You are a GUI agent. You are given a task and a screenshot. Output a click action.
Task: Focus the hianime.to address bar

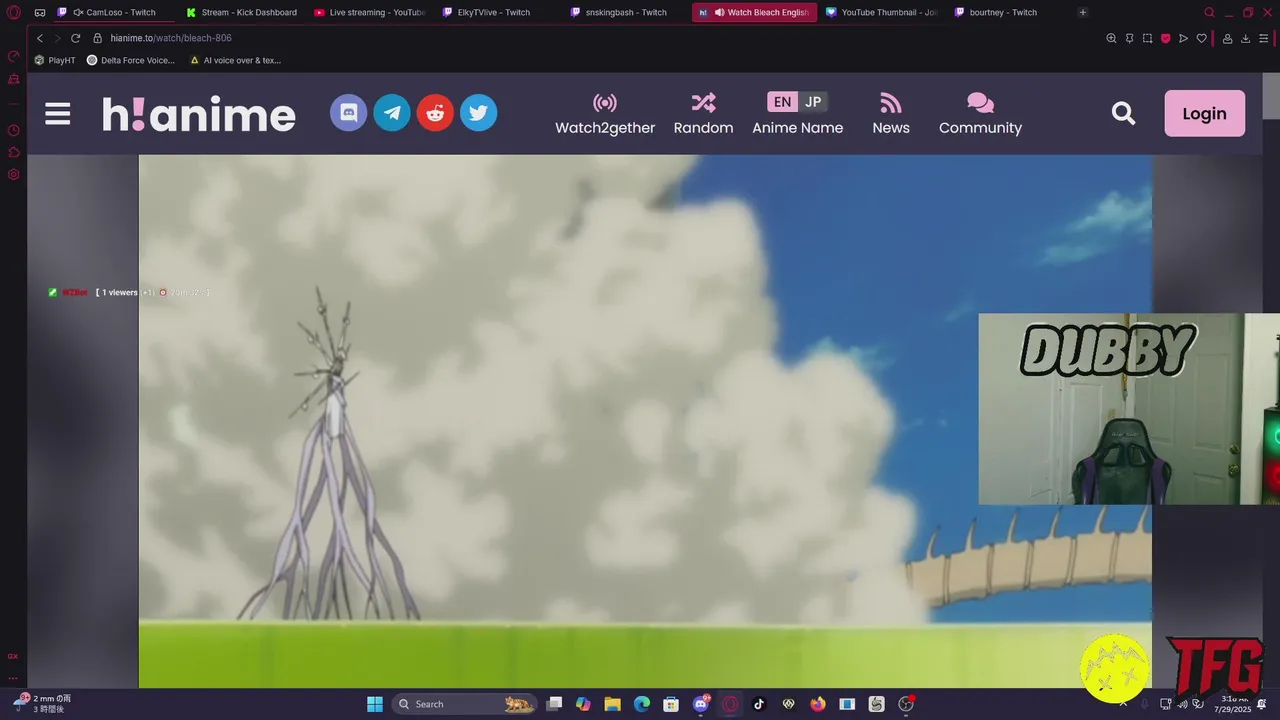coord(590,38)
